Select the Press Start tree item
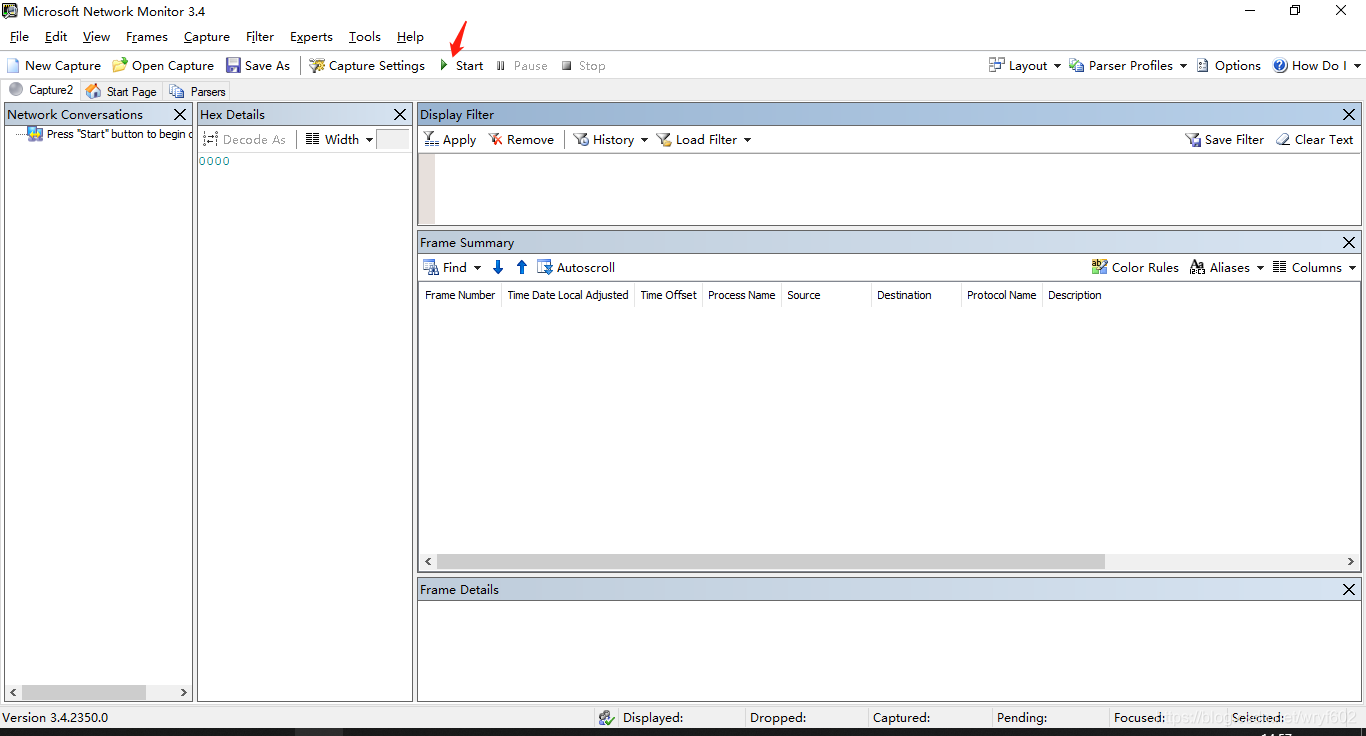Viewport: 1366px width, 736px height. 109,134
